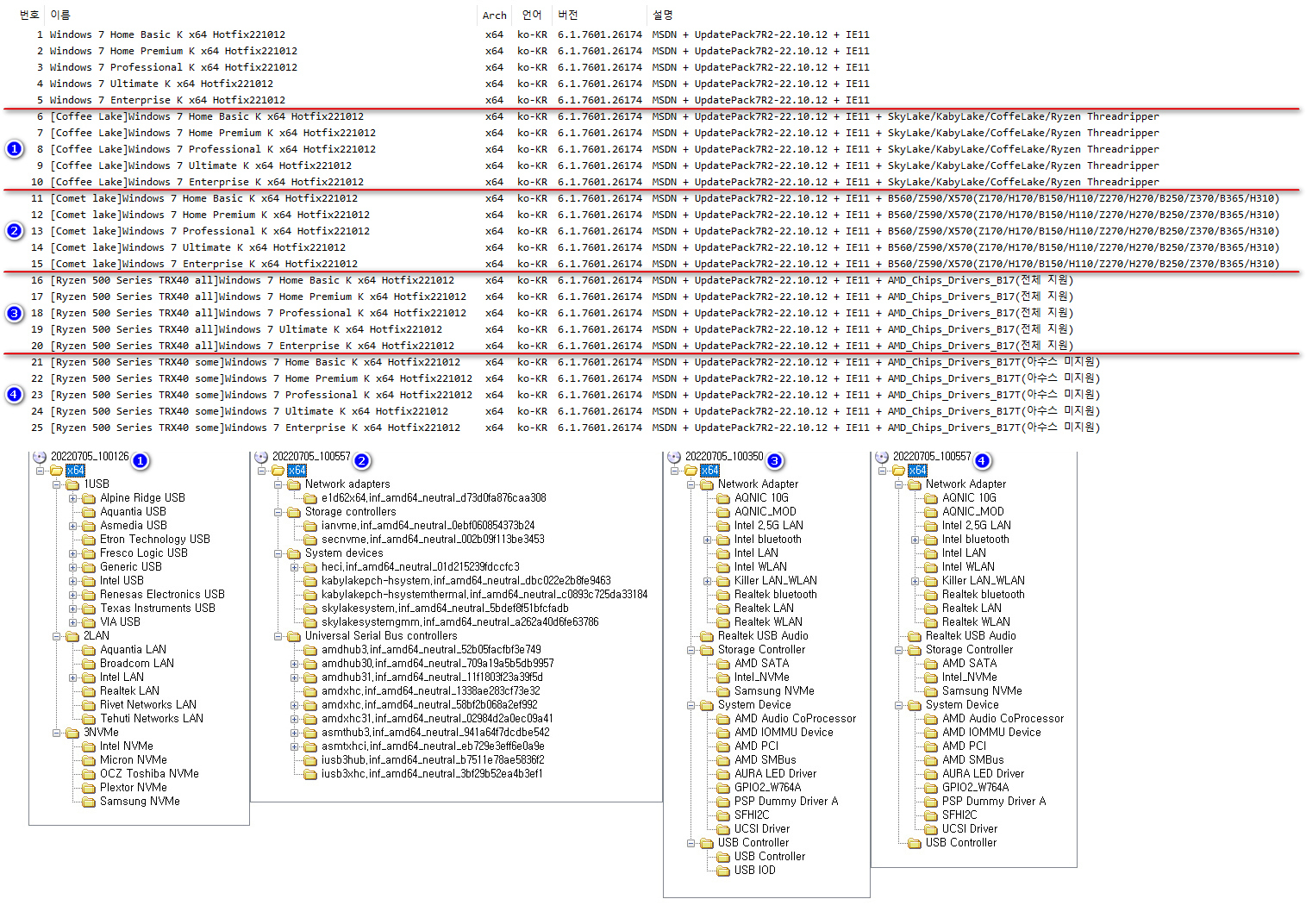This screenshot has height=924, width=1306.
Task: Collapse the Network adapters node
Action: click(278, 484)
